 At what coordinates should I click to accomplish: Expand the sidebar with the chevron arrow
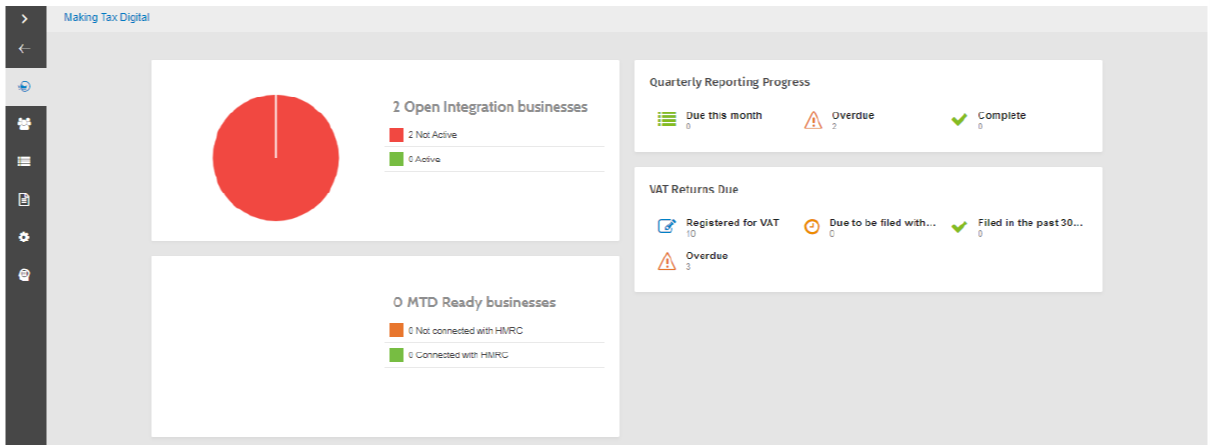pyautogui.click(x=25, y=19)
